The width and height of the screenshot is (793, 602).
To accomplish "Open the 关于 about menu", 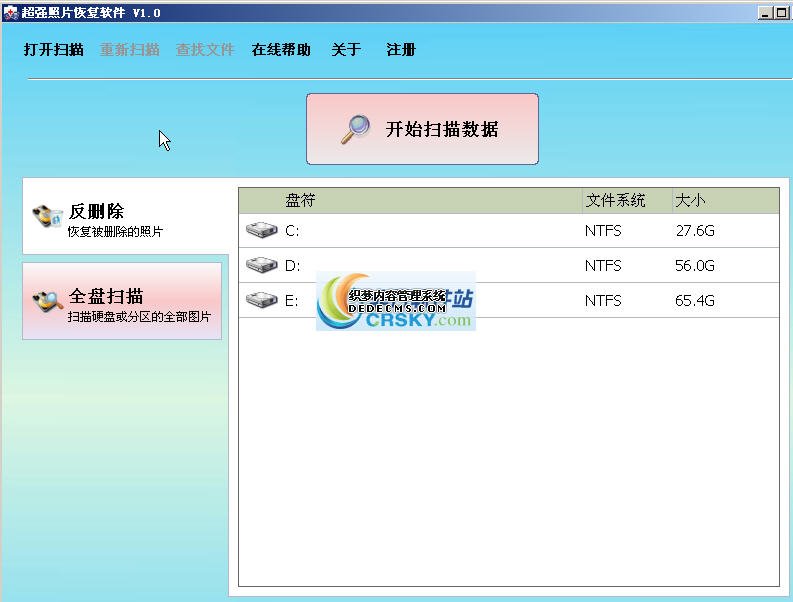I will pyautogui.click(x=346, y=50).
